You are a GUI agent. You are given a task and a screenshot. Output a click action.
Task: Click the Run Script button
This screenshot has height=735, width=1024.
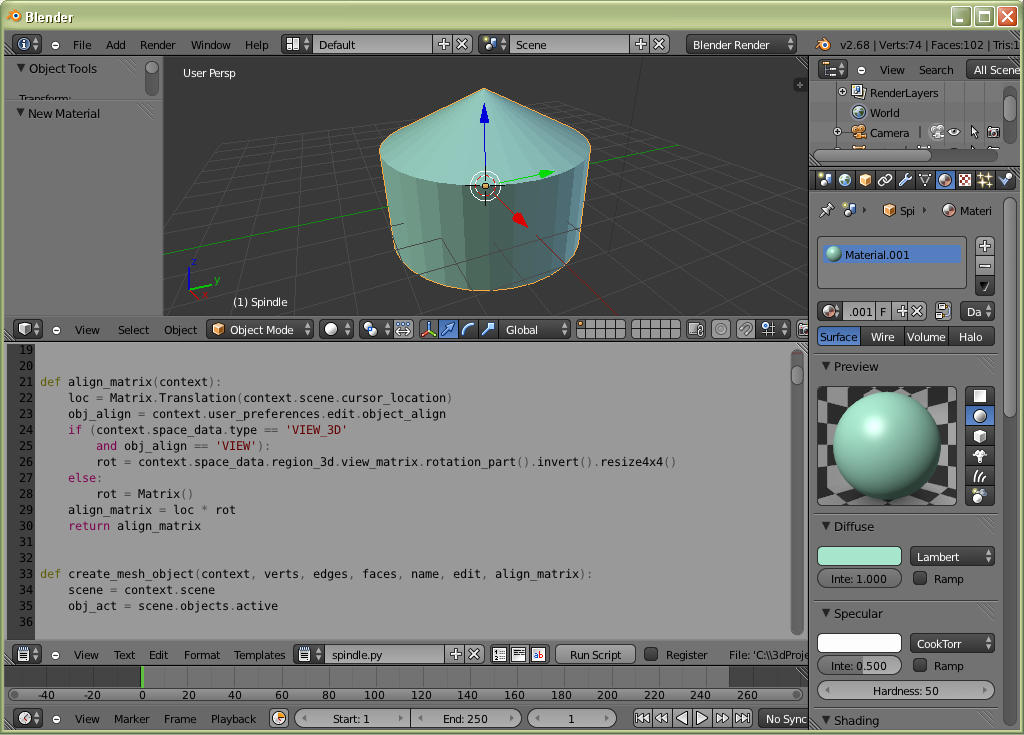tap(595, 655)
